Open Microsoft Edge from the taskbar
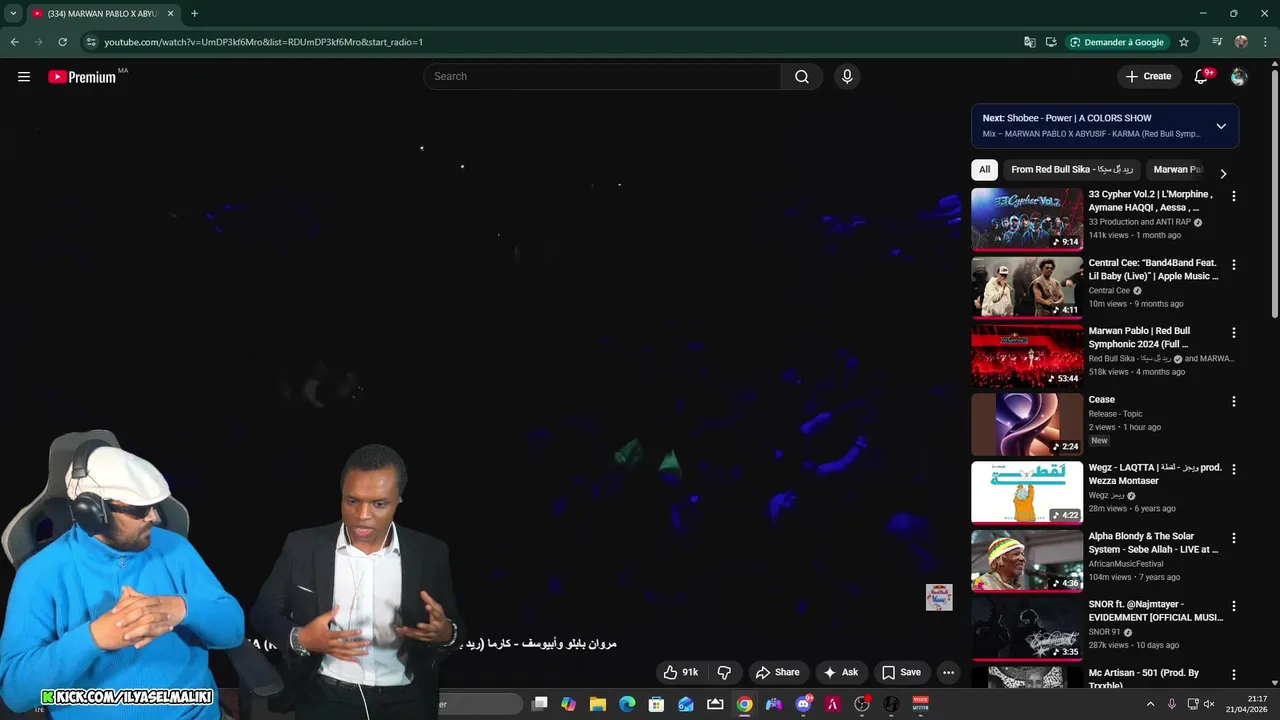The height and width of the screenshot is (720, 1280). coord(627,704)
